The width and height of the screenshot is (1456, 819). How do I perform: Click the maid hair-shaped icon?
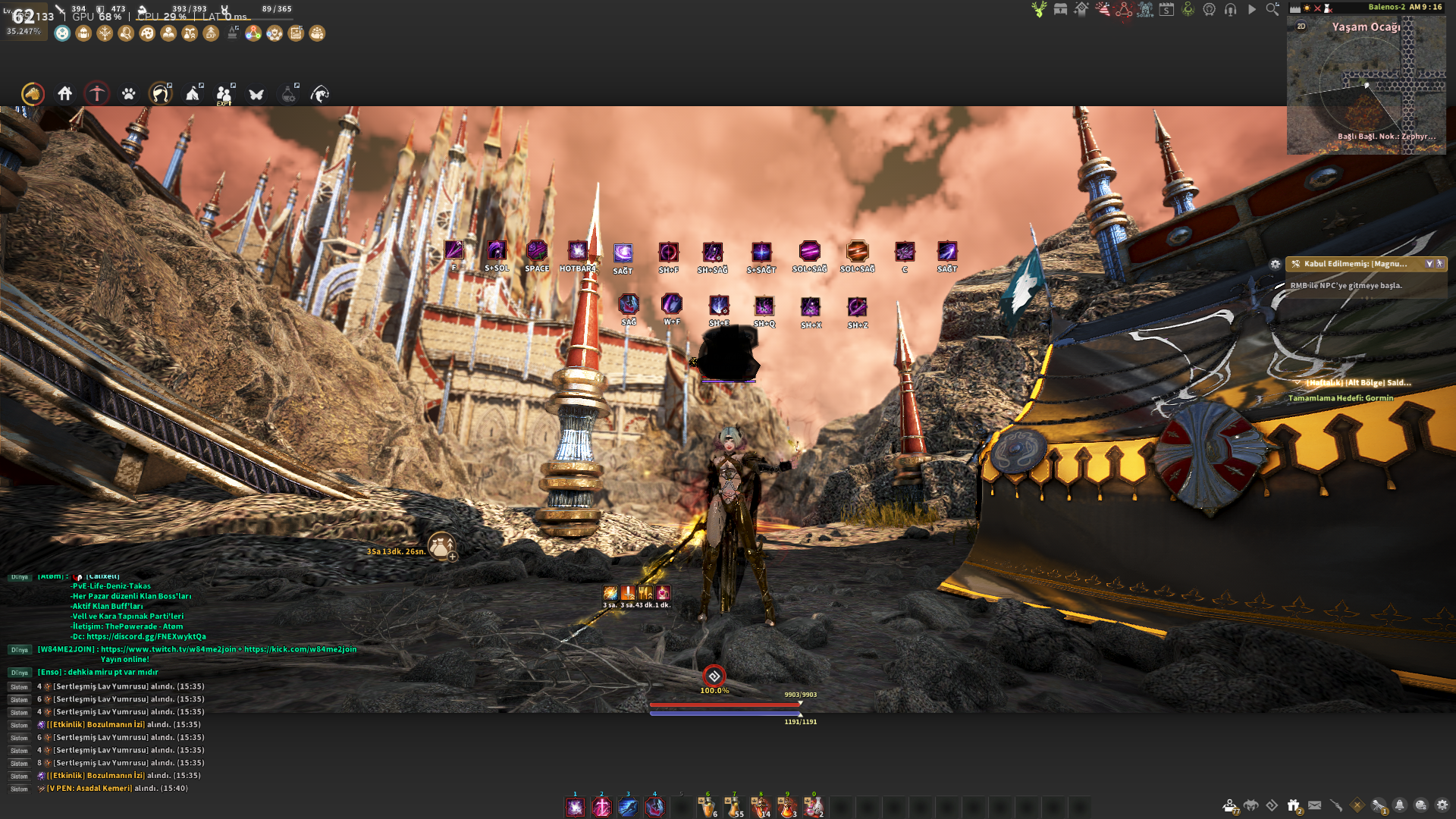point(160,93)
